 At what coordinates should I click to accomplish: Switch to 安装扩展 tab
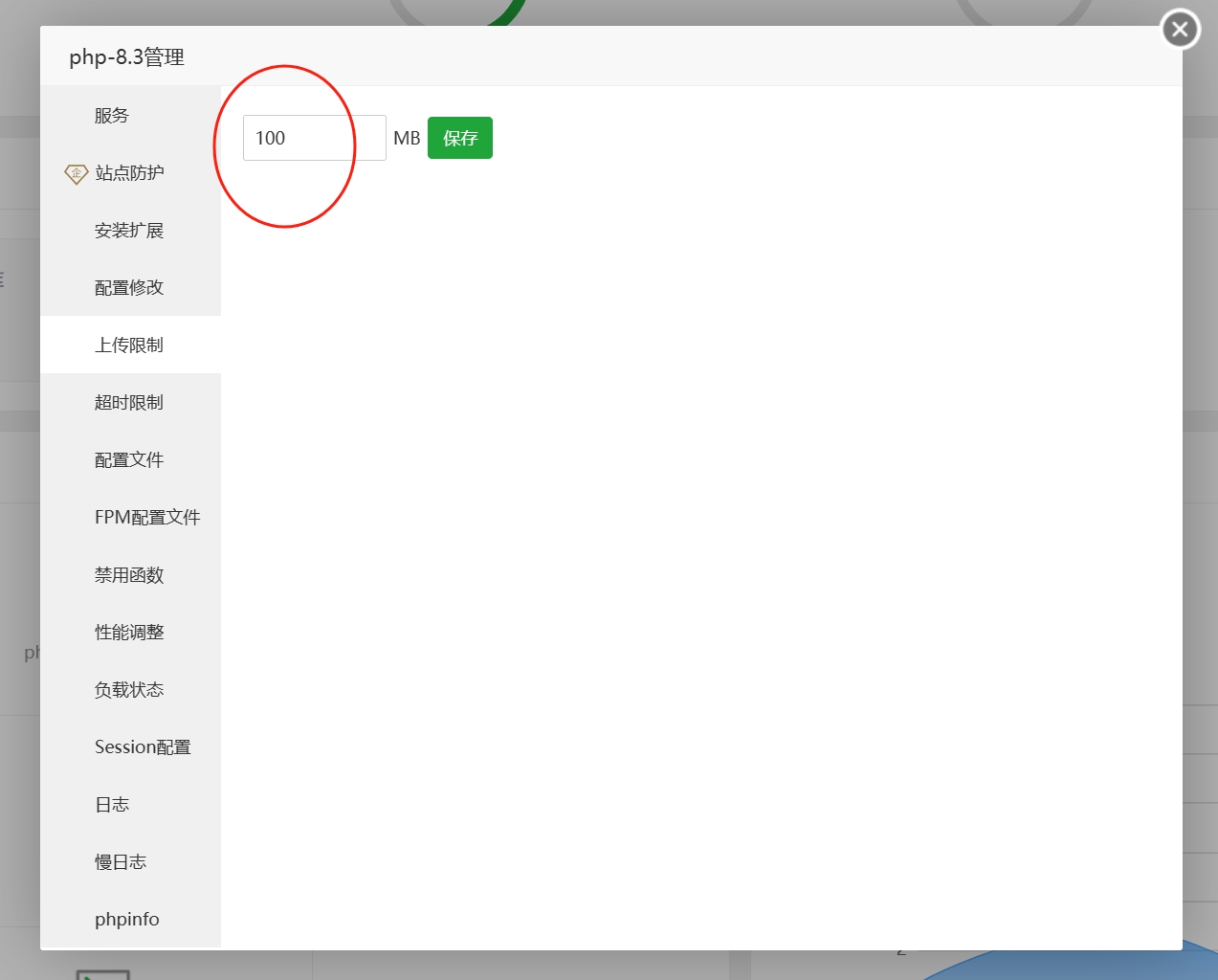[130, 230]
